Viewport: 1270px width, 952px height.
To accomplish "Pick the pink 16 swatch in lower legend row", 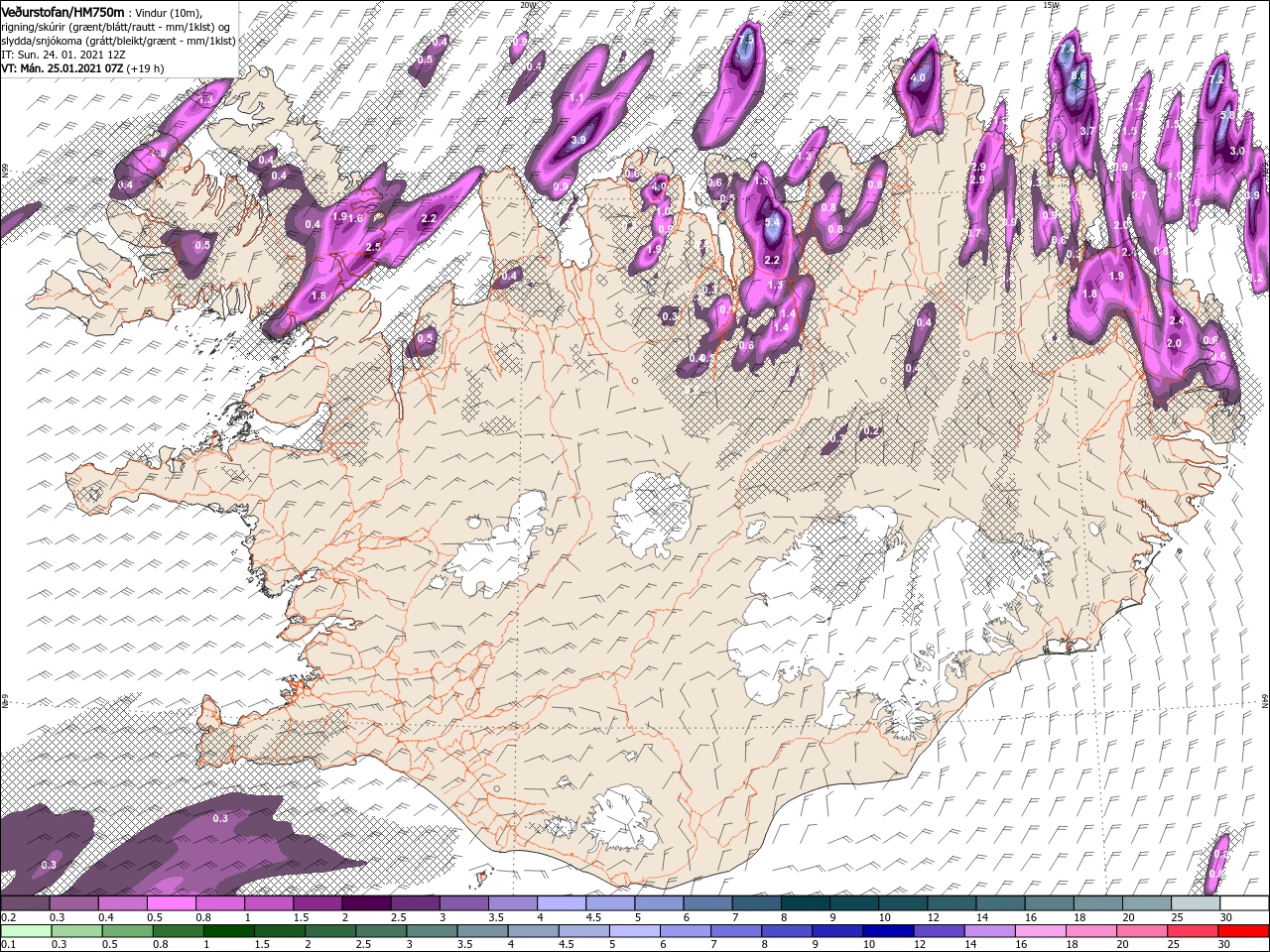I will pyautogui.click(x=1039, y=930).
